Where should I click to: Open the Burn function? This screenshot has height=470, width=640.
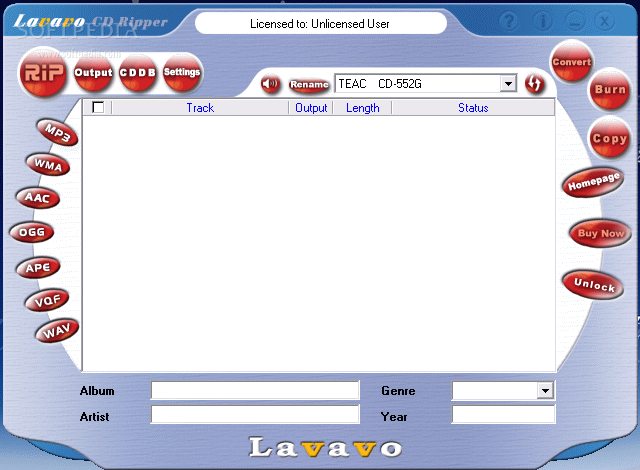click(610, 90)
